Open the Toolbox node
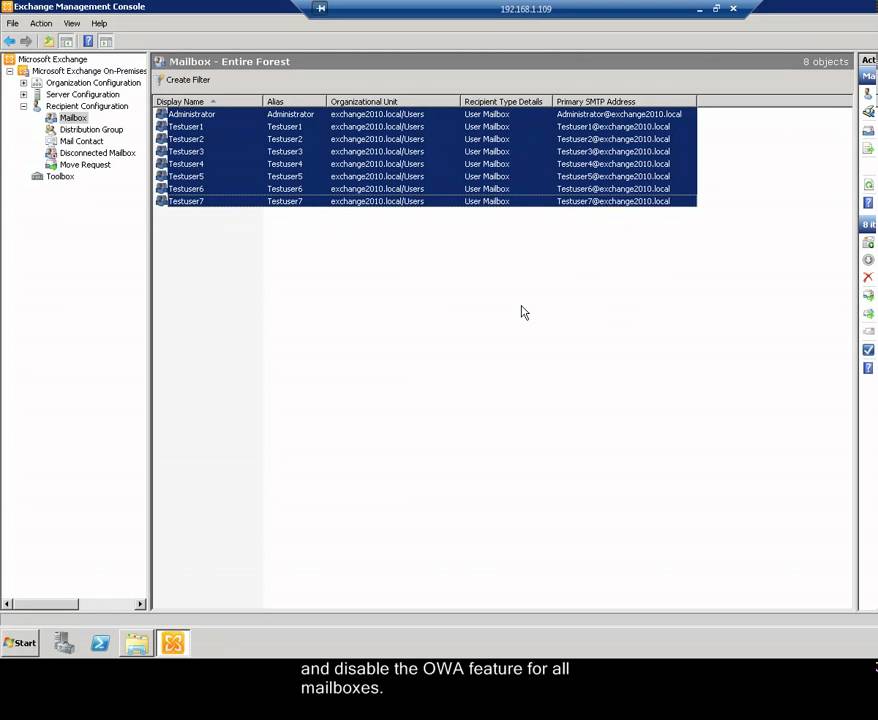This screenshot has height=720, width=878. click(x=60, y=176)
